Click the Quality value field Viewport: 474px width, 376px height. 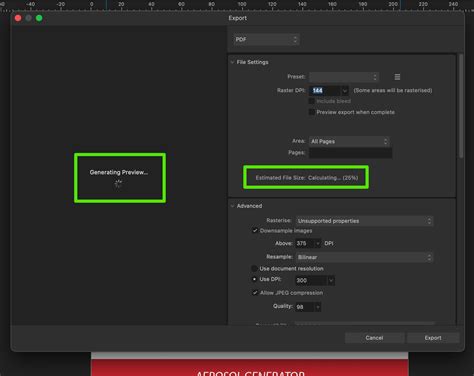point(305,307)
